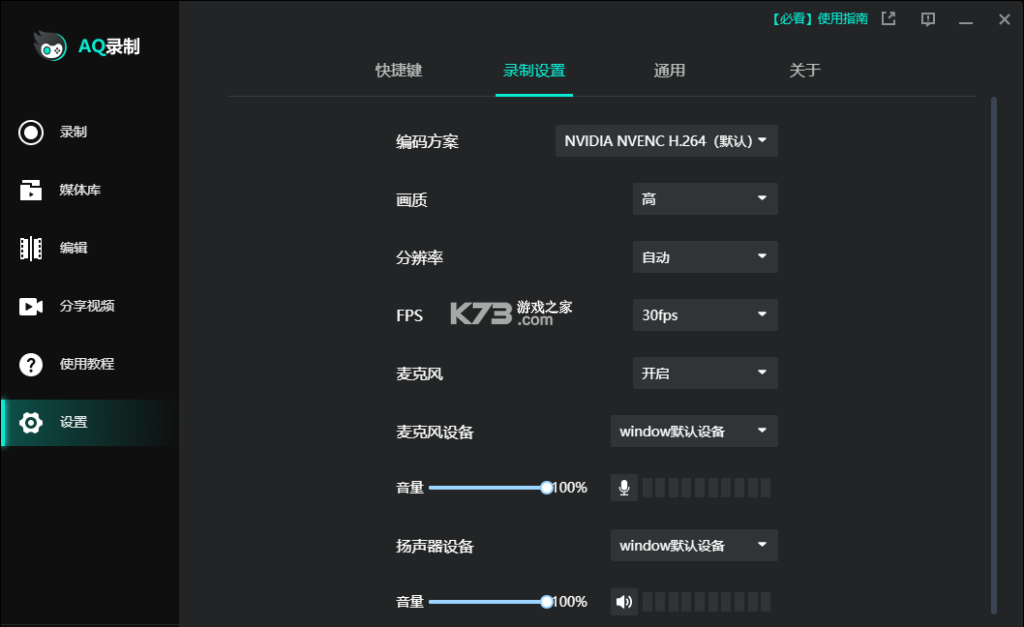The height and width of the screenshot is (627, 1024).
Task: Click the microphone volume slider track
Action: point(487,488)
